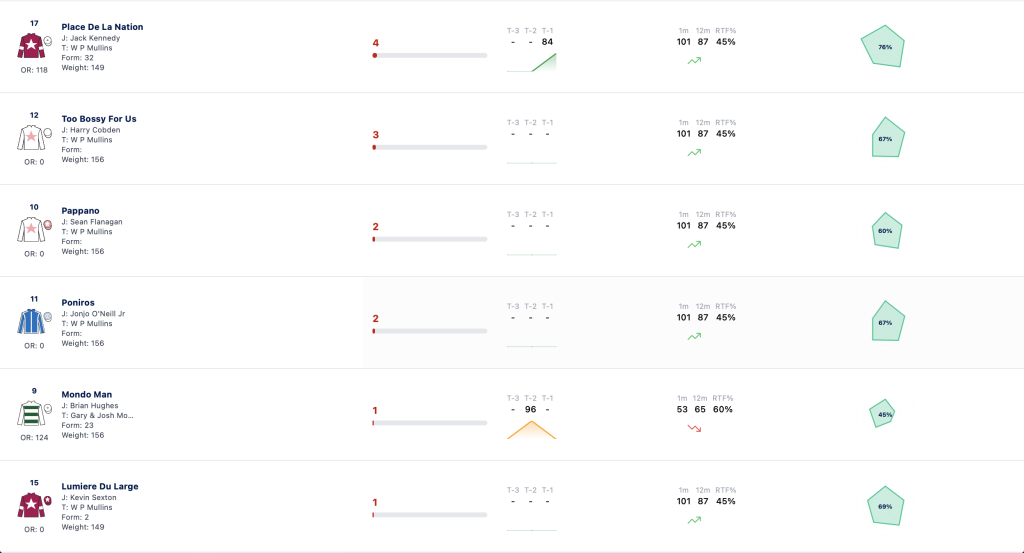The height and width of the screenshot is (553, 1024).
Task: Click the 76% pentagon rating for Place De La Nation
Action: [x=883, y=46]
